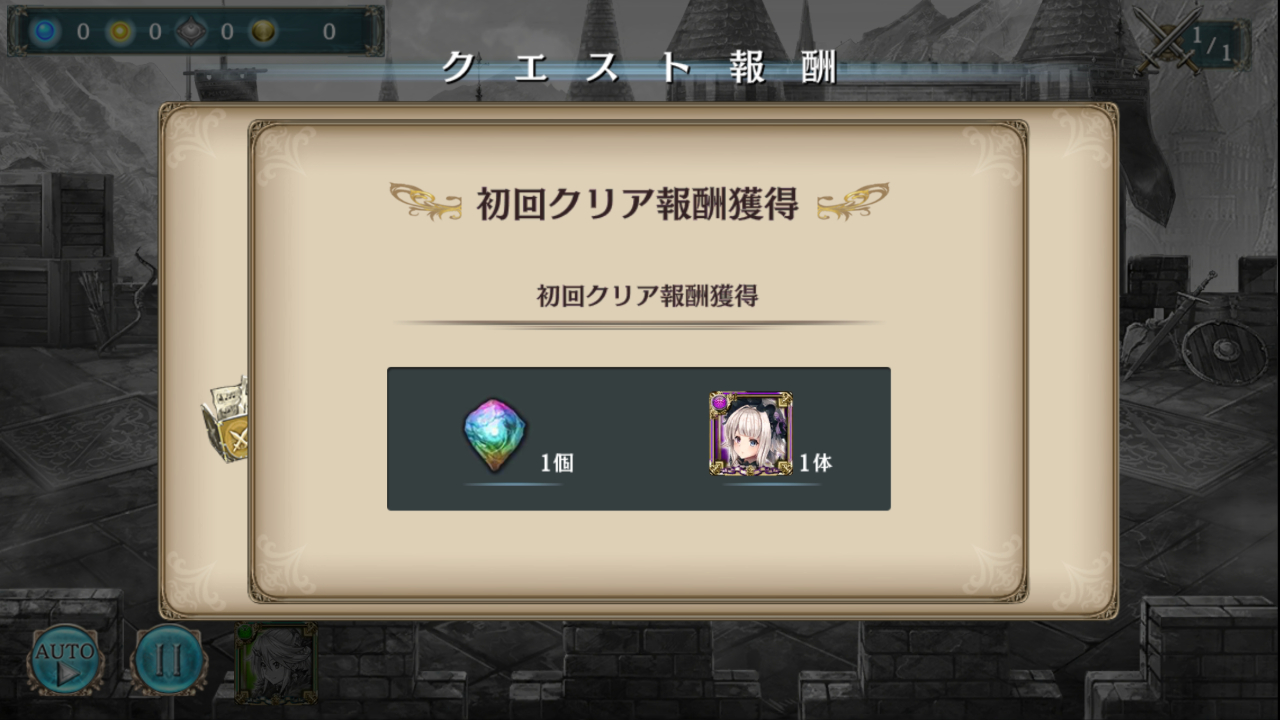Tap the left golden ornament beside heading

click(x=426, y=201)
